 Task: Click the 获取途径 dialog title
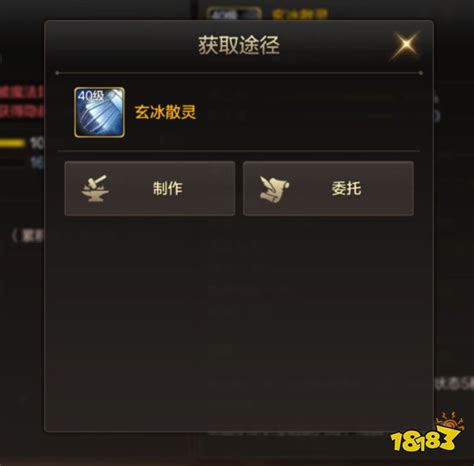pos(239,45)
